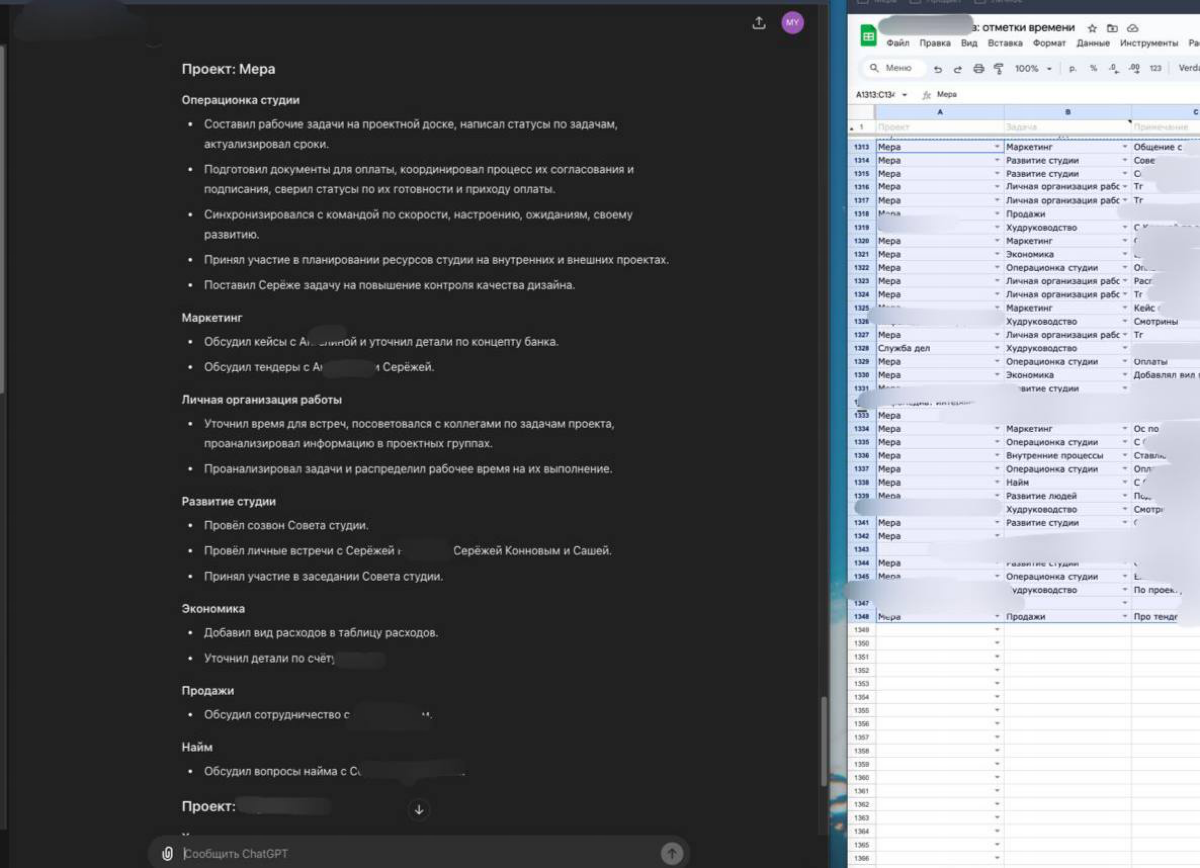The width and height of the screenshot is (1200, 868).
Task: Click the redo icon in Sheets toolbar
Action: tap(958, 69)
